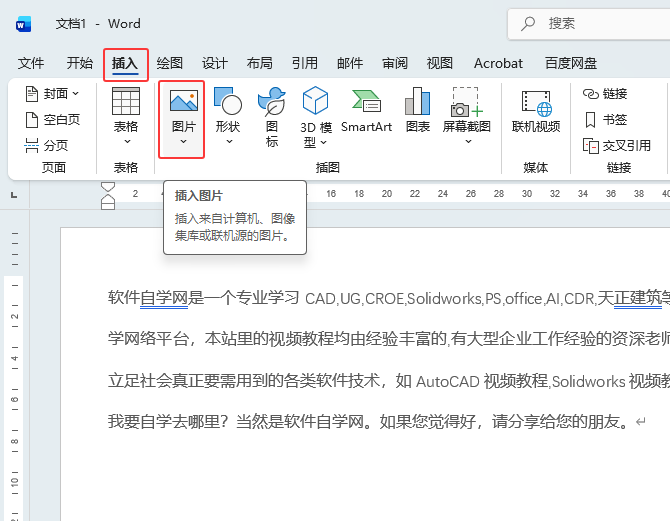Click the underlined word 自学网 in document
This screenshot has width=670, height=521.
[164, 297]
